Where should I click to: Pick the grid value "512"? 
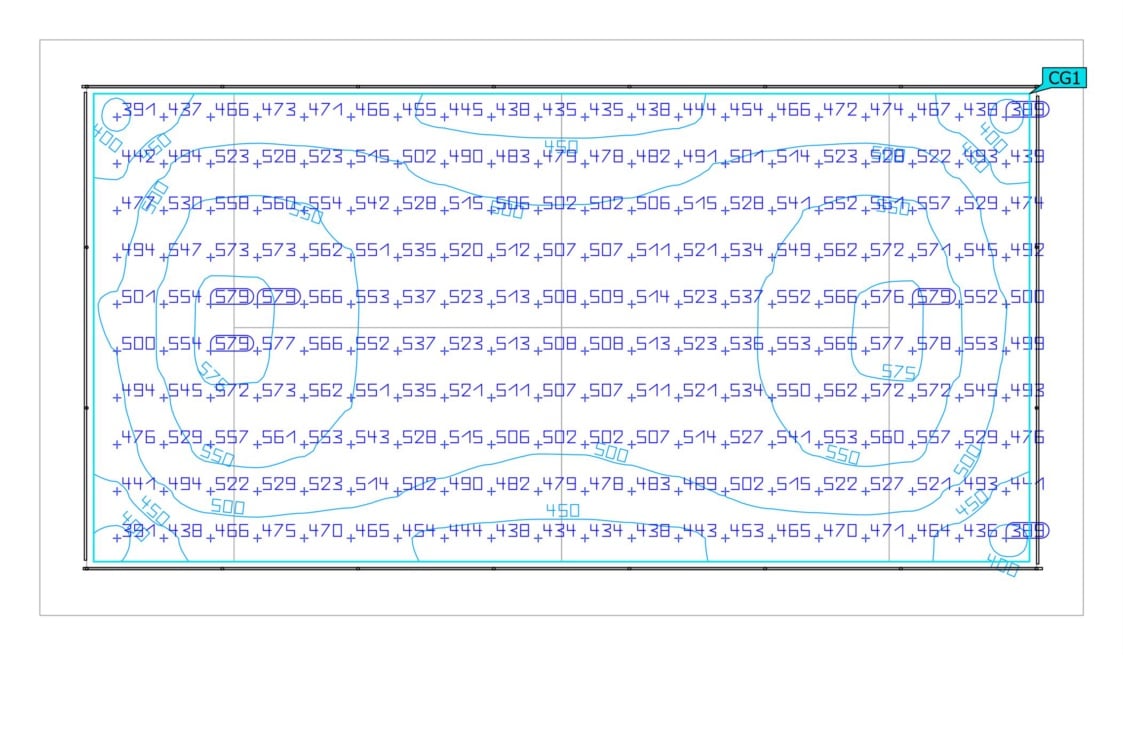(x=513, y=251)
